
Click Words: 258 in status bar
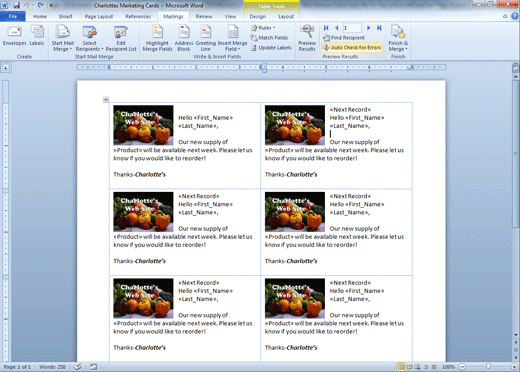[x=52, y=367]
